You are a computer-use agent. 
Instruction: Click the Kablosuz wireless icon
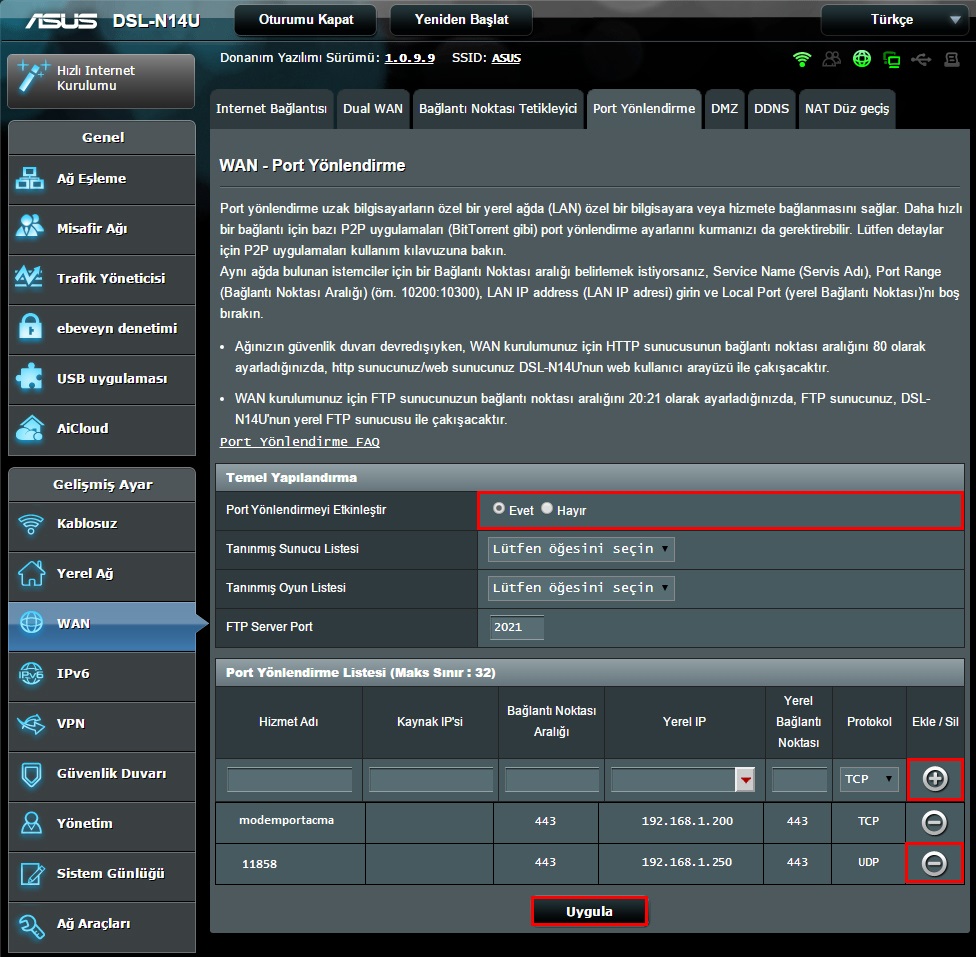(x=30, y=524)
